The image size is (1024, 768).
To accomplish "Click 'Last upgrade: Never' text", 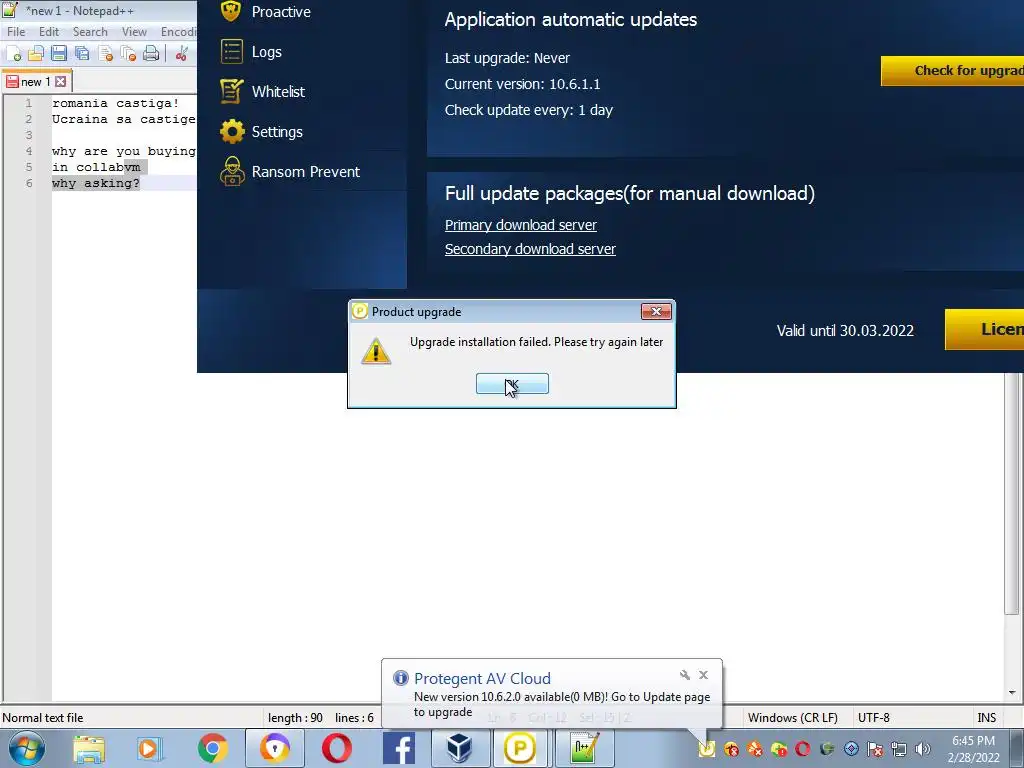I will coord(507,58).
